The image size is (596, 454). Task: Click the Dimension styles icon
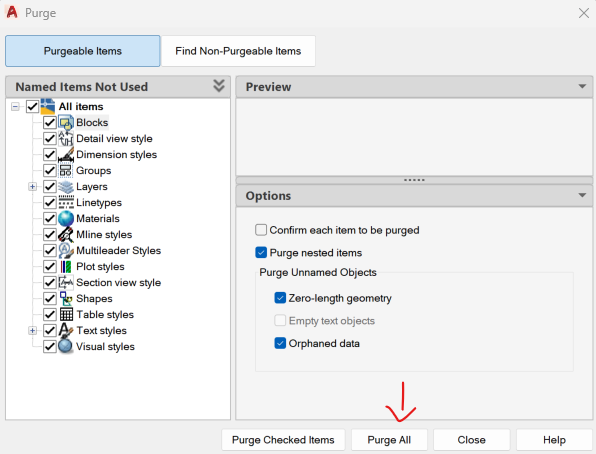pos(66,155)
